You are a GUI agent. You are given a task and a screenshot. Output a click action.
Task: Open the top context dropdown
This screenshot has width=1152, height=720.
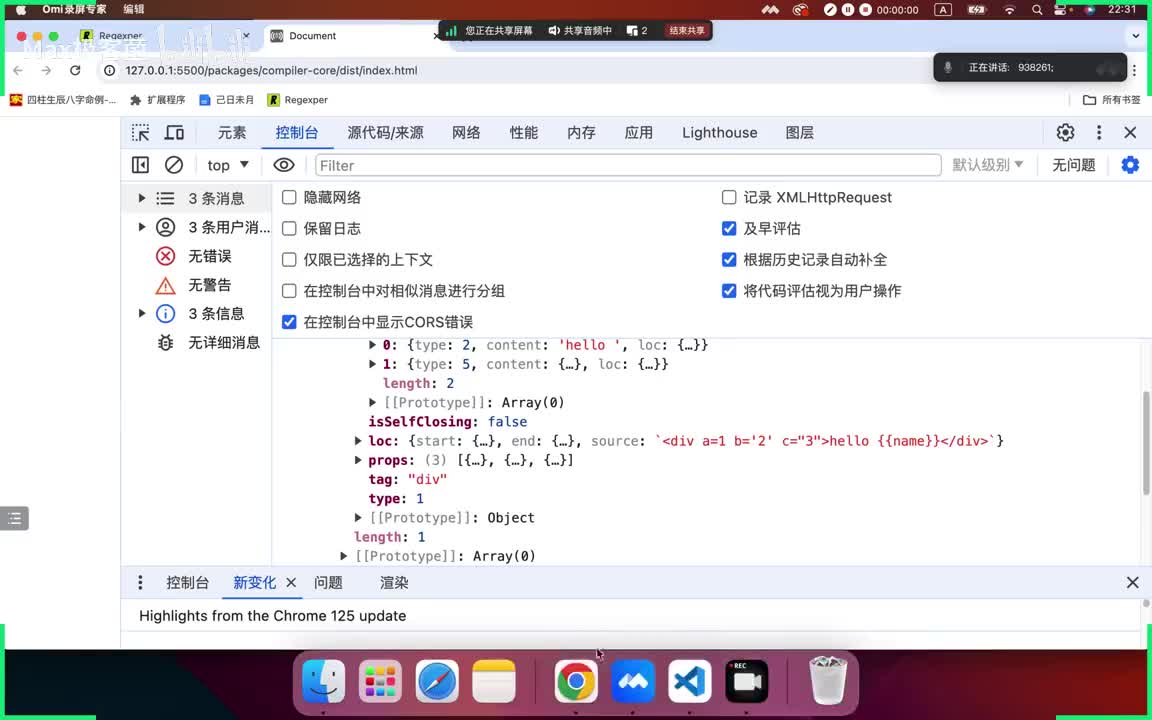pos(228,165)
